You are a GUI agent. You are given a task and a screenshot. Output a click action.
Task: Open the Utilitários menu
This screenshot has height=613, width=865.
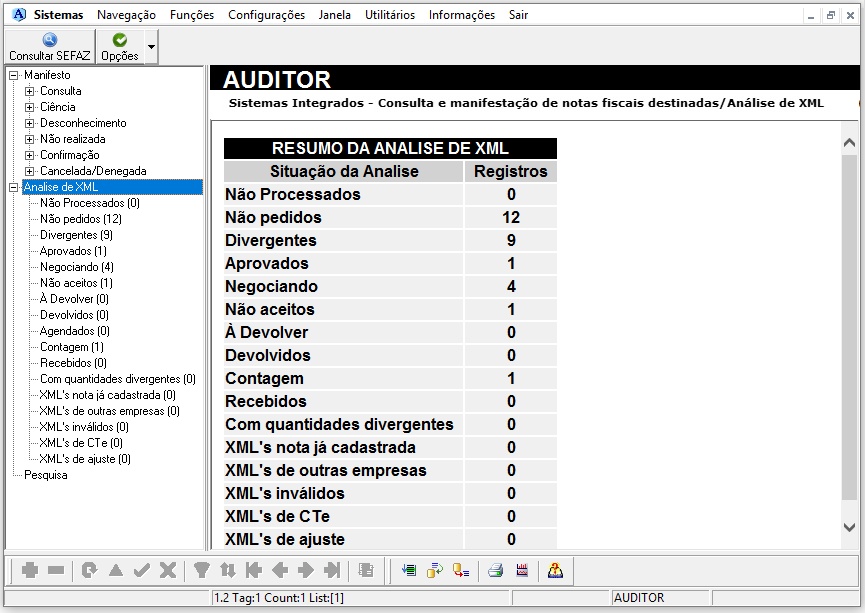click(x=389, y=15)
